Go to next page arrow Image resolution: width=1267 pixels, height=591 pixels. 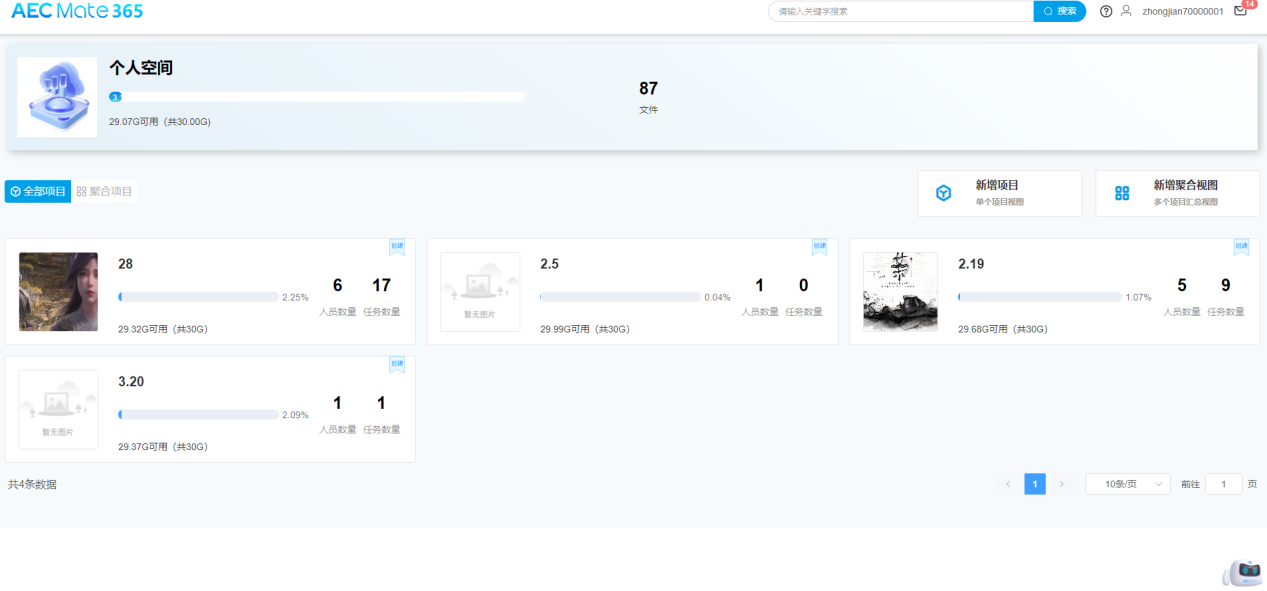coord(1062,484)
